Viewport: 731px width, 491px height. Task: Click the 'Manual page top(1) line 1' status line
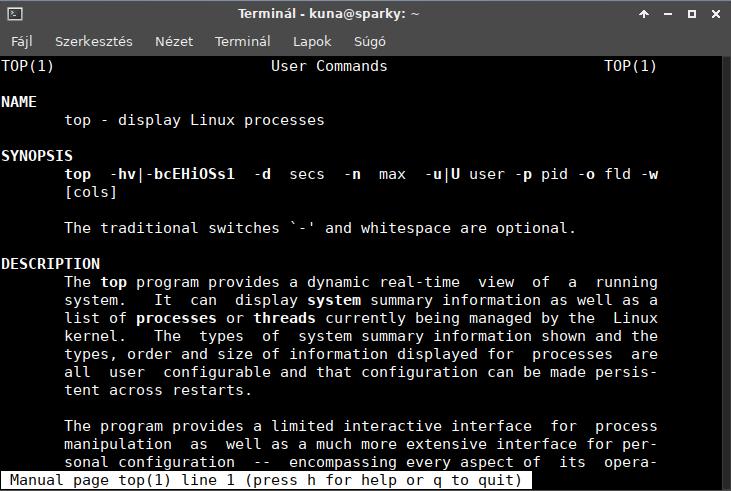pos(266,480)
